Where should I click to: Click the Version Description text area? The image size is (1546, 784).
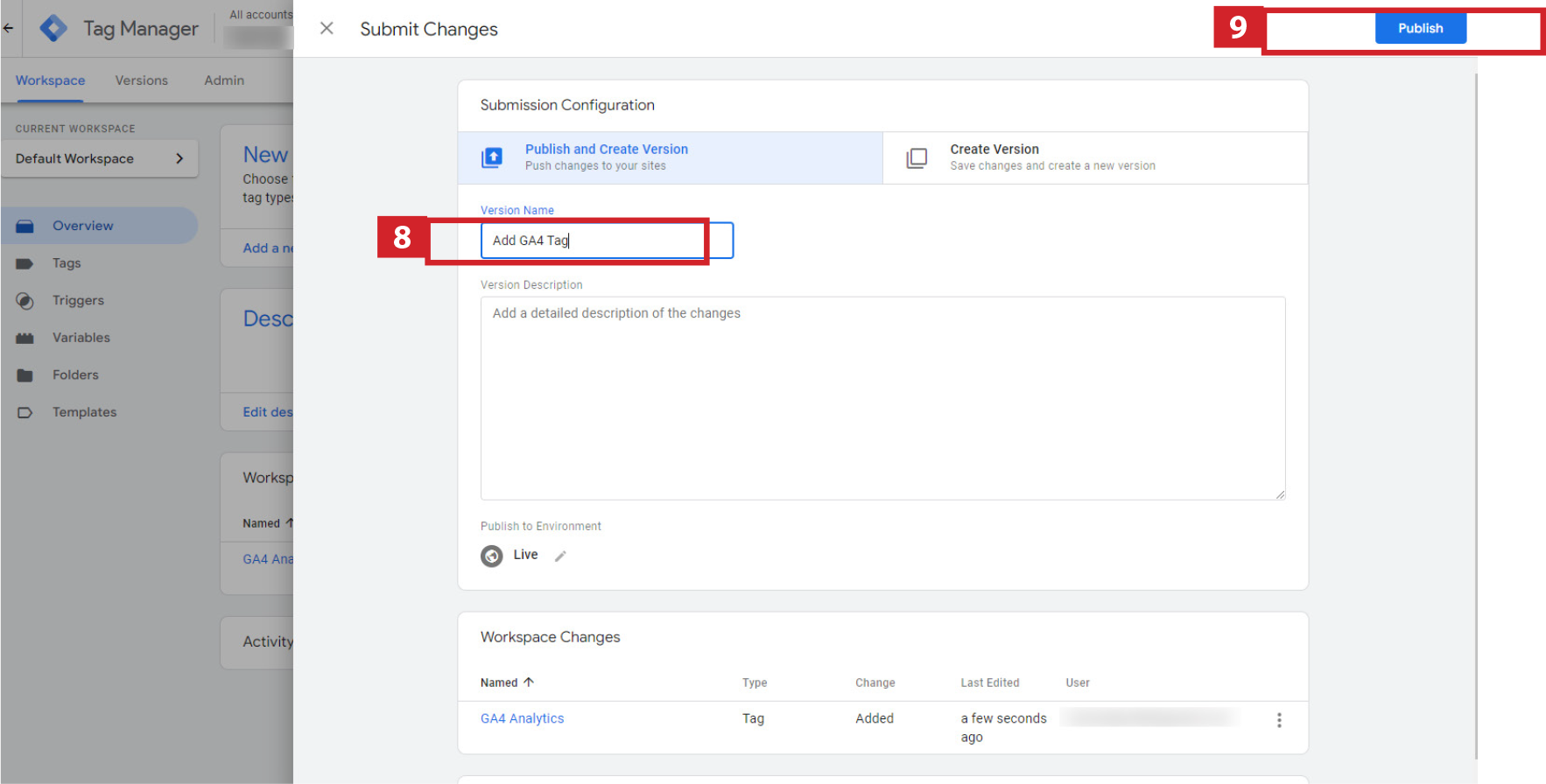(x=882, y=398)
